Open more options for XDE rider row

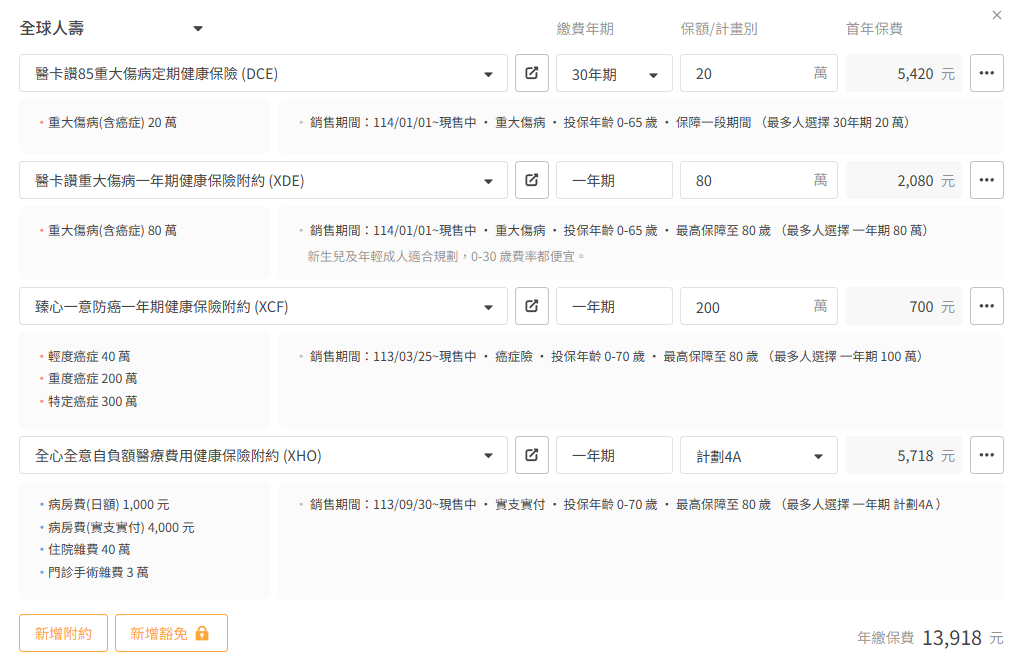[986, 181]
